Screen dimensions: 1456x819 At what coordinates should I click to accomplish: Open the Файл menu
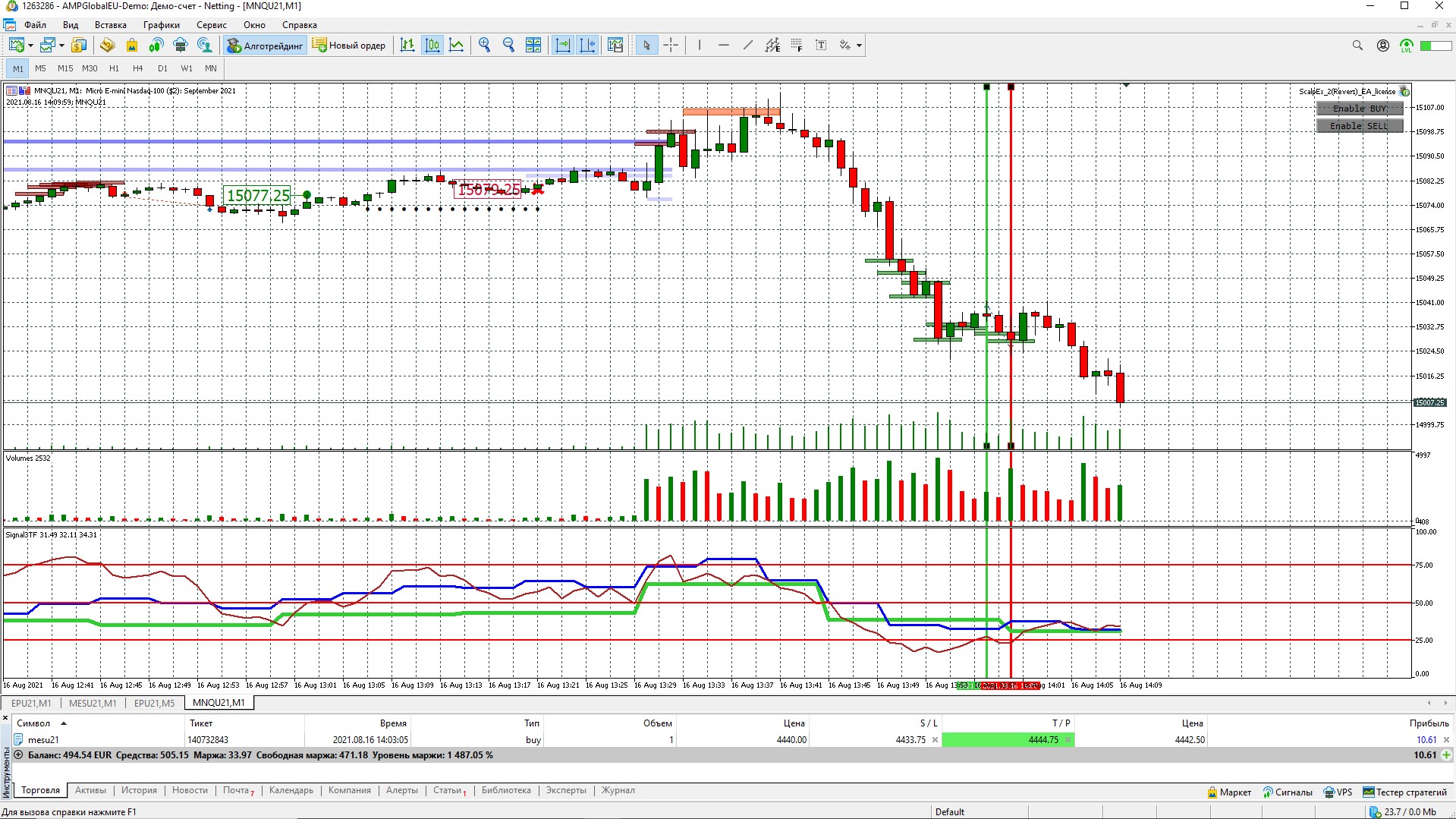tap(36, 25)
